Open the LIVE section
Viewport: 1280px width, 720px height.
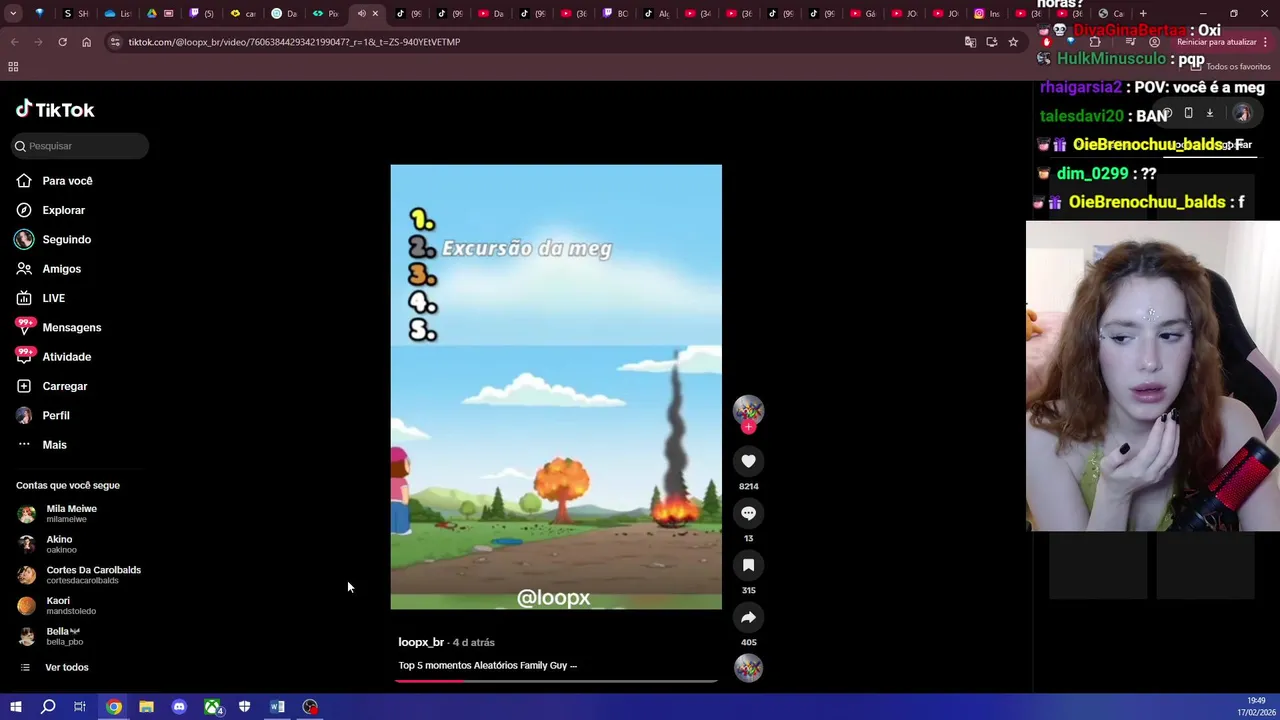pyautogui.click(x=40, y=298)
